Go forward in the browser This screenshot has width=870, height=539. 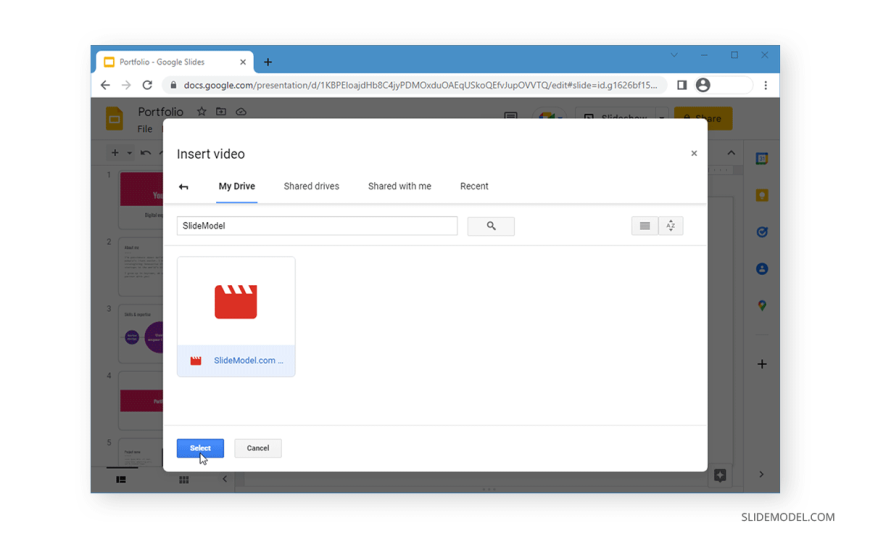[x=127, y=85]
